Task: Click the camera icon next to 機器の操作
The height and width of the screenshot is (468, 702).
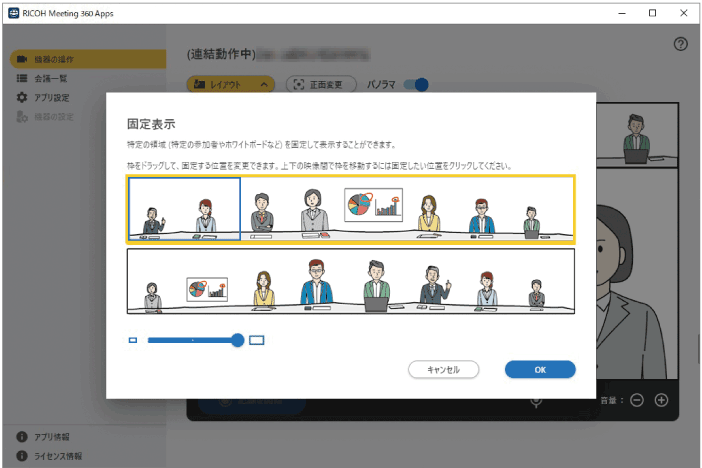Action: (22, 59)
